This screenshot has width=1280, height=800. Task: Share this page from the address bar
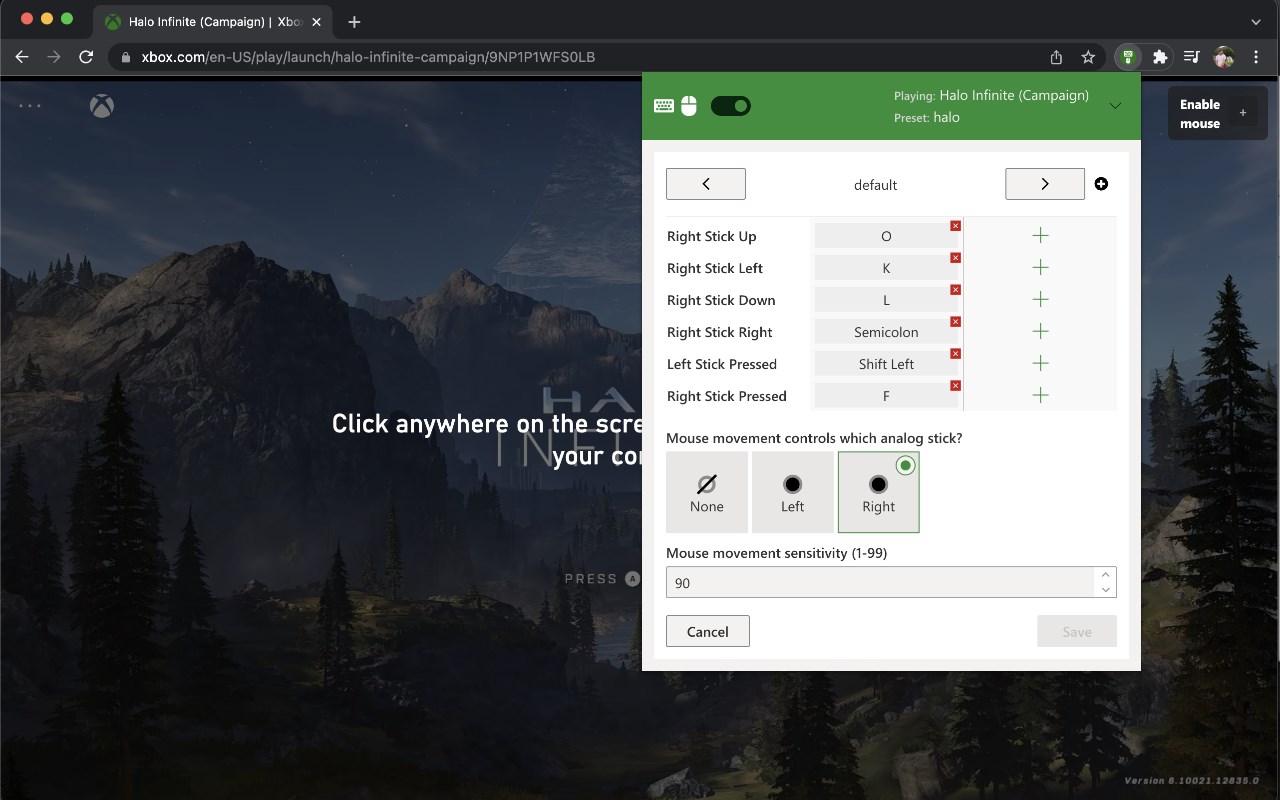1056,57
